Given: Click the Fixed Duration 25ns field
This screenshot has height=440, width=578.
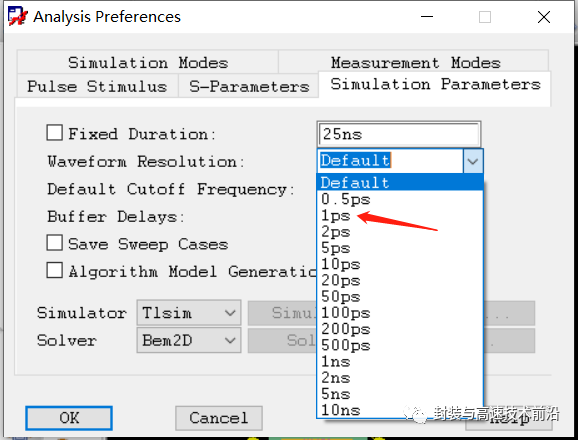Looking at the screenshot, I should [399, 134].
